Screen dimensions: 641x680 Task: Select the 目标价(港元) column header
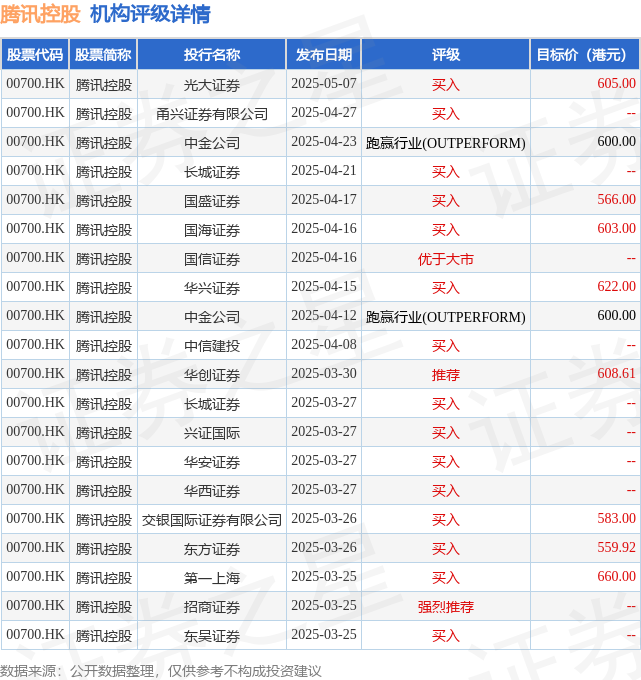coord(585,55)
